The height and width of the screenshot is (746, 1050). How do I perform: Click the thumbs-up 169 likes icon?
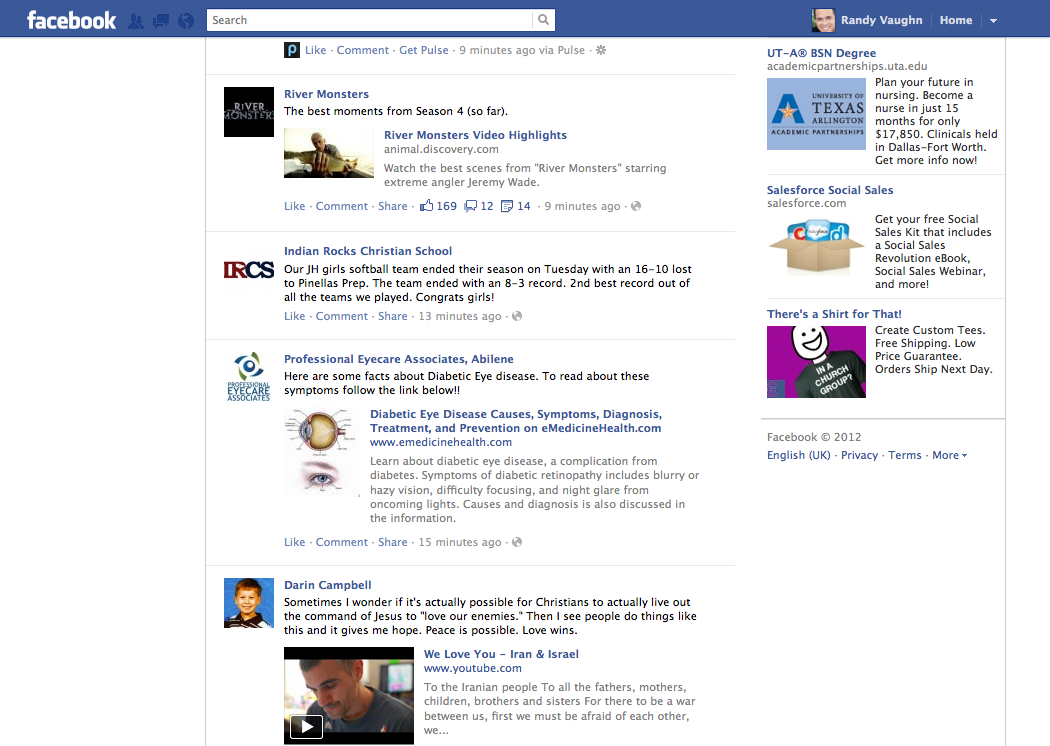coord(427,206)
